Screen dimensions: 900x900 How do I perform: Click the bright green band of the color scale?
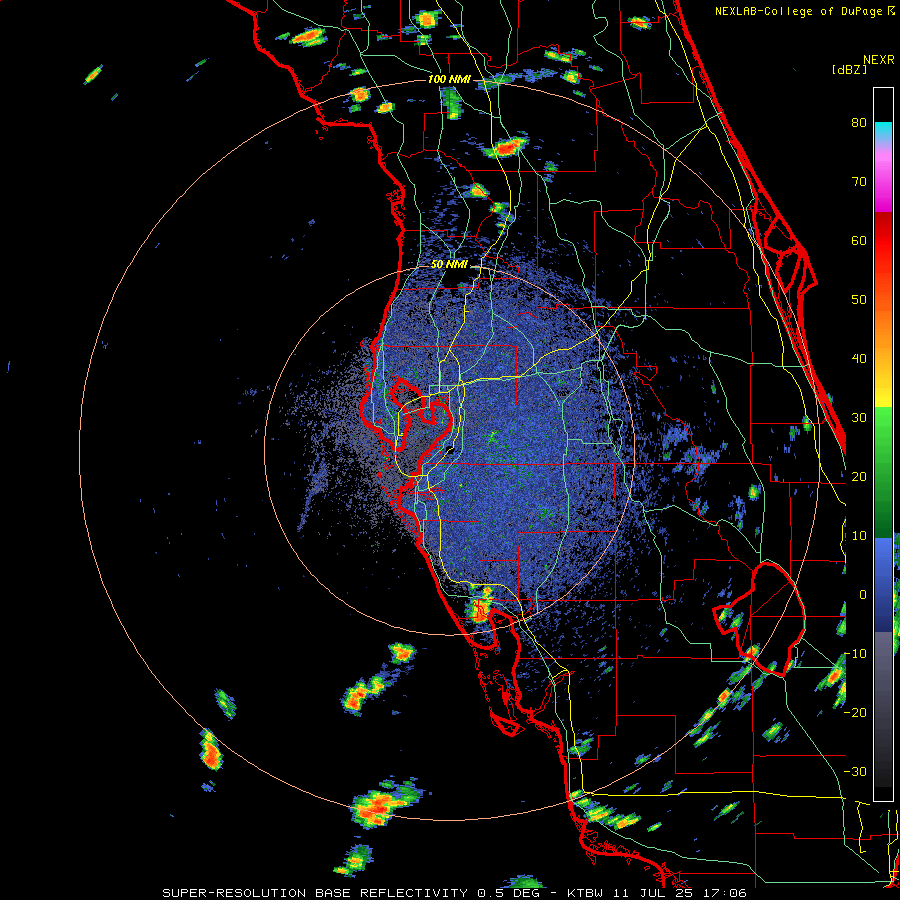point(883,436)
